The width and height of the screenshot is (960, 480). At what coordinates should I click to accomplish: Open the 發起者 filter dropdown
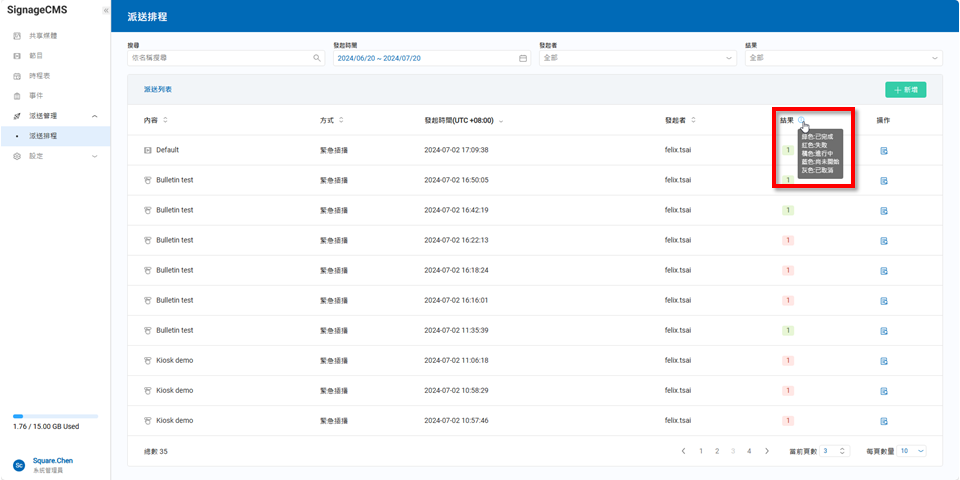637,58
